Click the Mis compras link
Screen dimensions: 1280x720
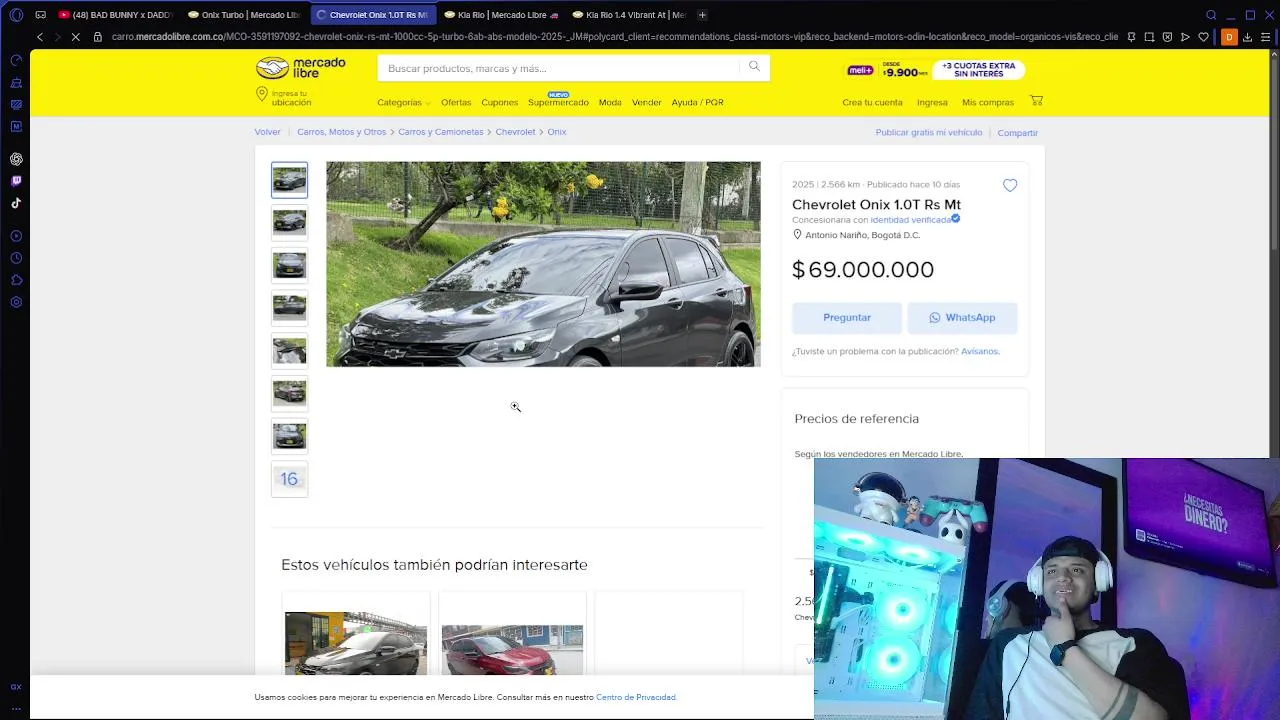click(988, 102)
